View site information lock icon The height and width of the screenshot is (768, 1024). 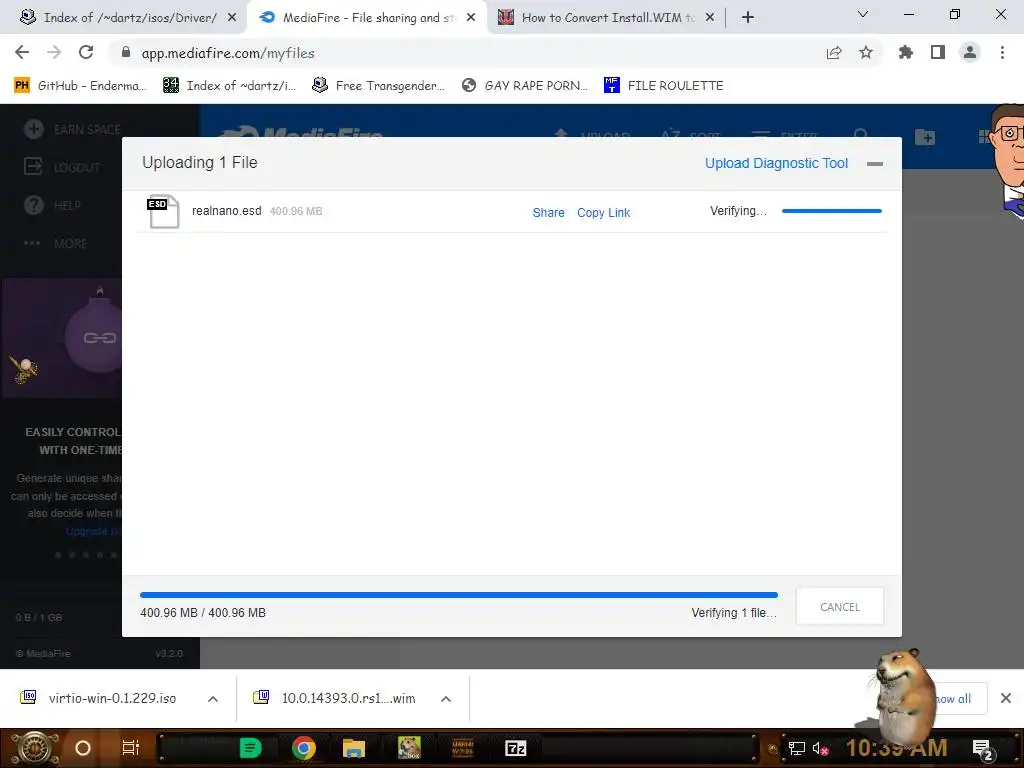tap(127, 53)
